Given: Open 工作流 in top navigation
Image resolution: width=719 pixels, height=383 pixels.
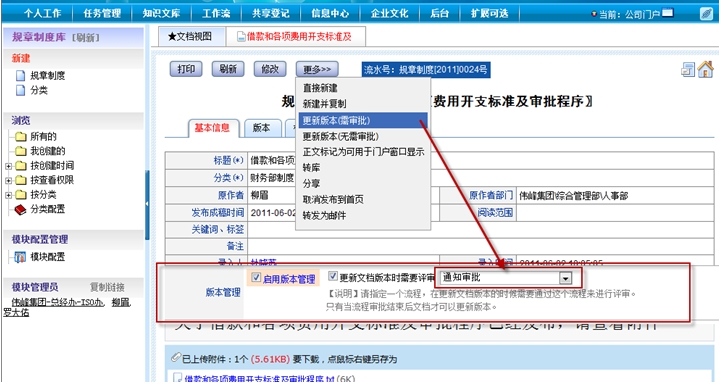Looking at the screenshot, I should click(x=216, y=13).
